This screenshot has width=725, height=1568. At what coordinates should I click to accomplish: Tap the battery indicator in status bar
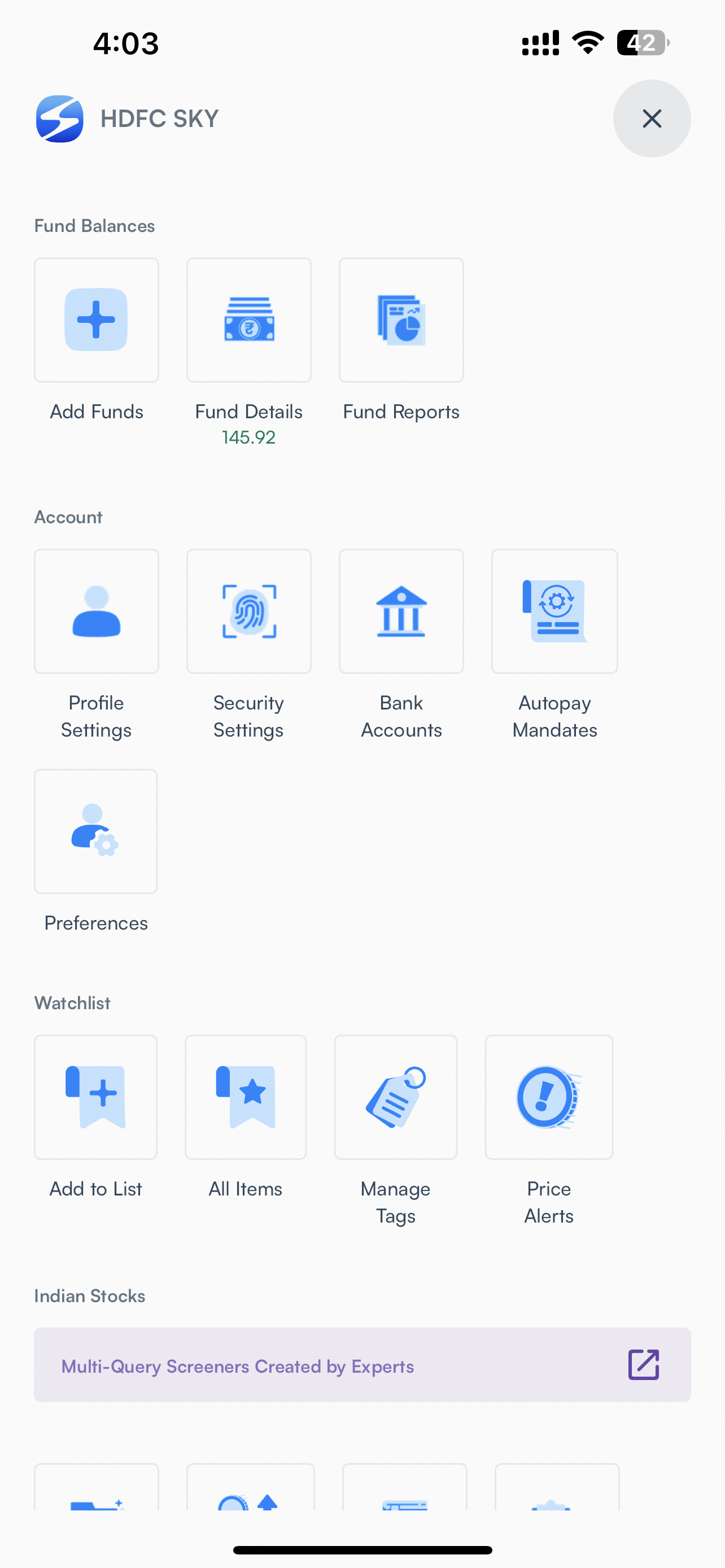[643, 43]
